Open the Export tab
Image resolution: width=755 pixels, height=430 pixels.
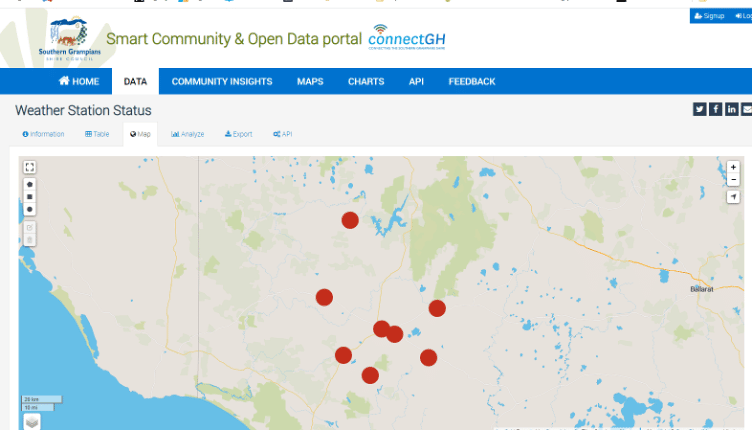click(x=238, y=134)
